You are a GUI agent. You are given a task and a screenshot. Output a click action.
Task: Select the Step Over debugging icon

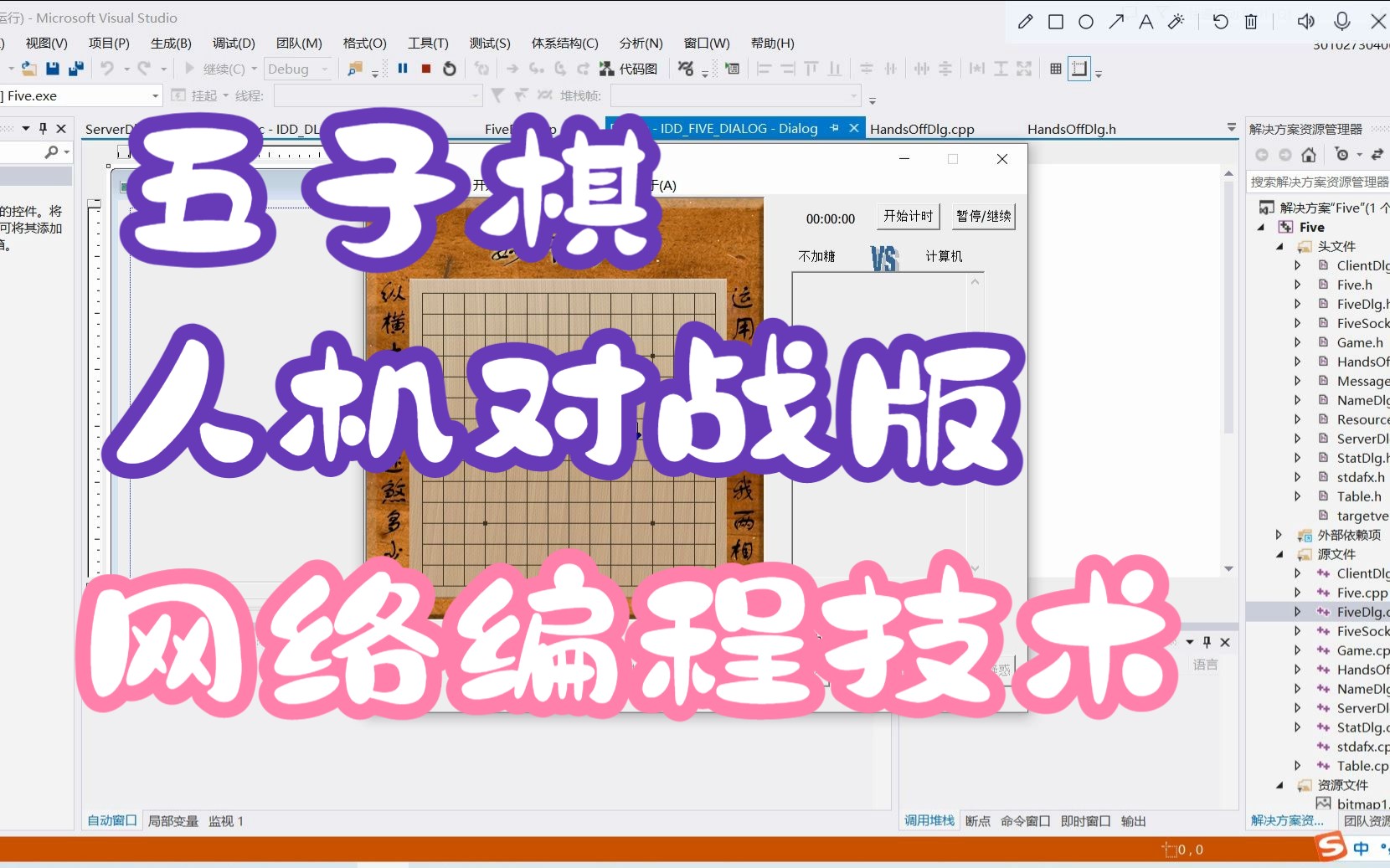(x=559, y=69)
